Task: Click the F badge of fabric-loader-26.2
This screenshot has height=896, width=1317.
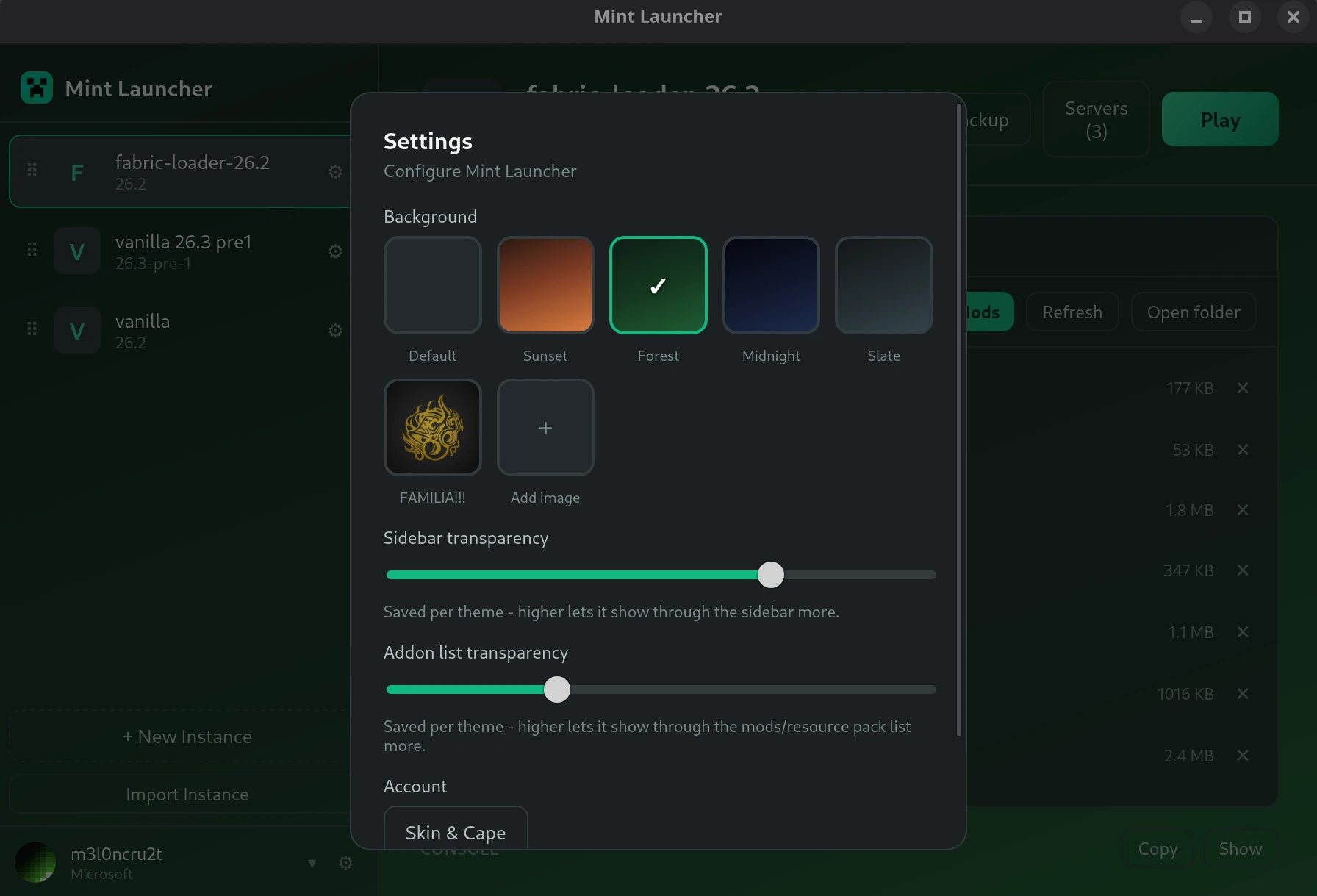Action: (x=77, y=172)
